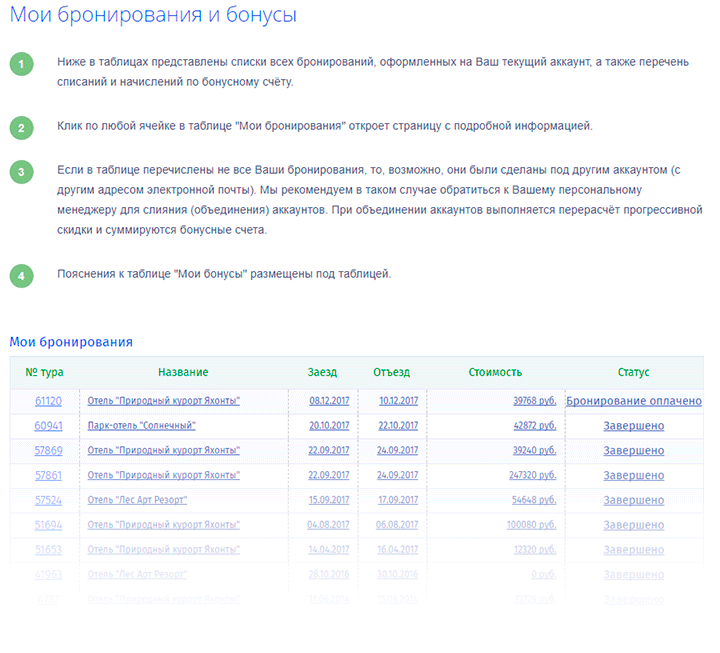Viewport: 720px width, 653px height.
Task: Open tour number 60941 link
Action: tap(48, 426)
